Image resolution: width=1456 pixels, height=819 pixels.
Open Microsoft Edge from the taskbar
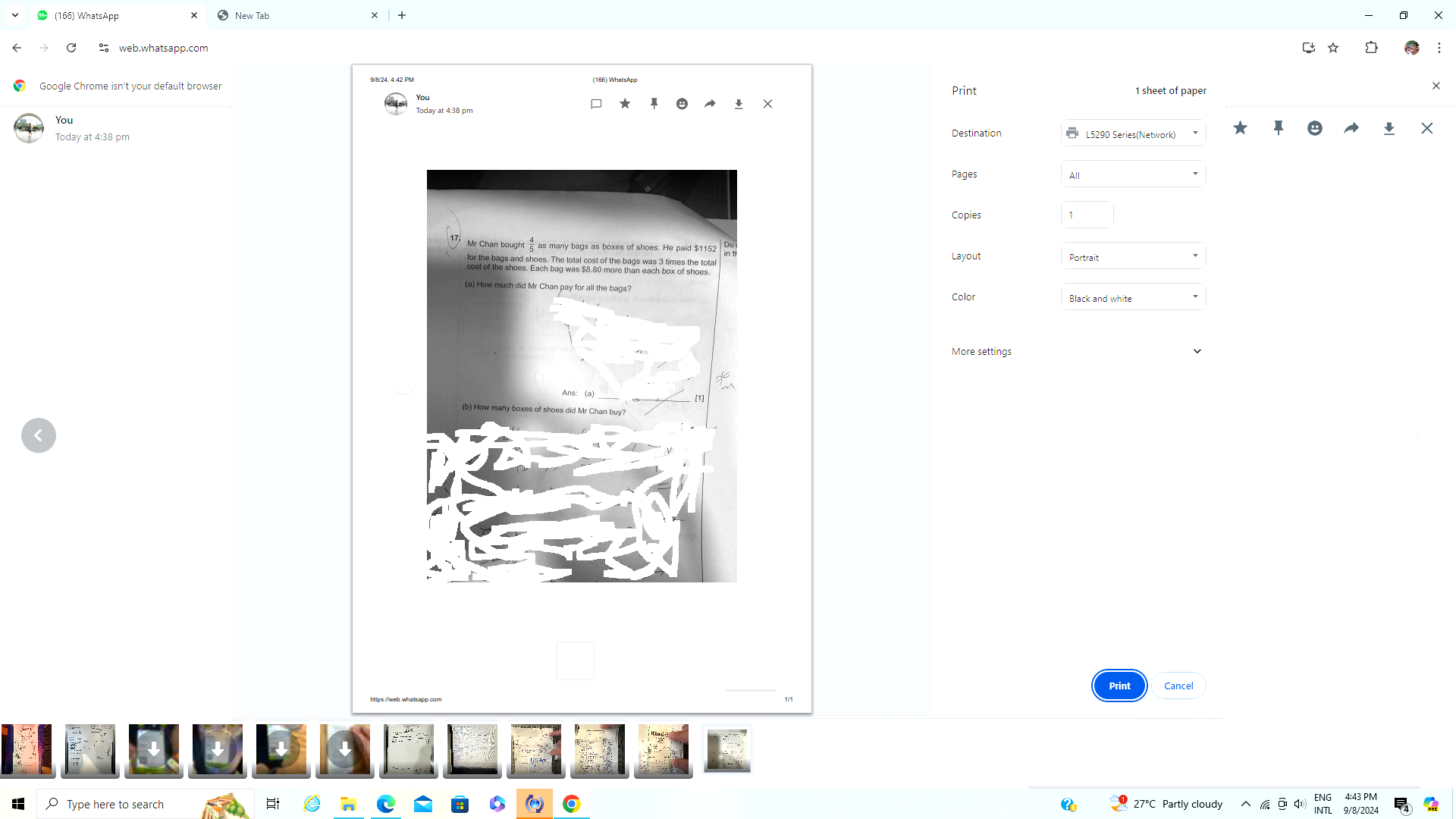pos(386,804)
